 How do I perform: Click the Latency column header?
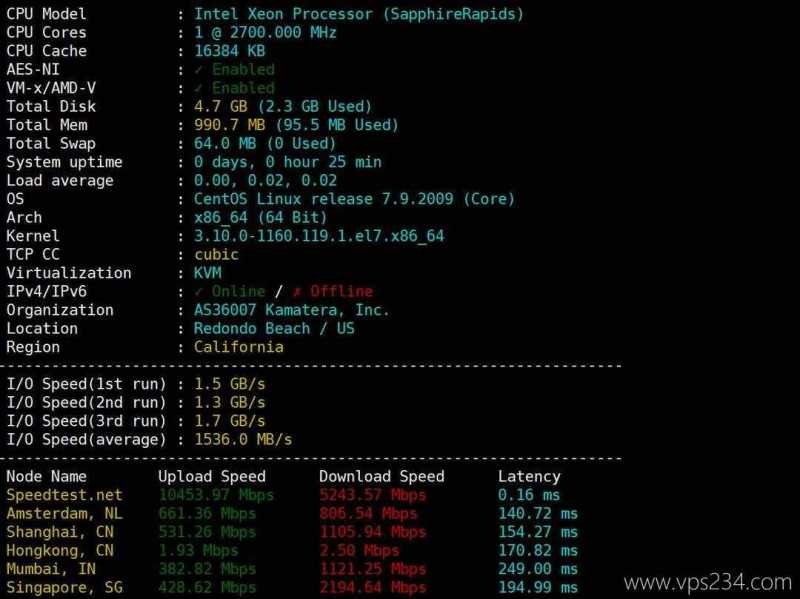click(529, 477)
